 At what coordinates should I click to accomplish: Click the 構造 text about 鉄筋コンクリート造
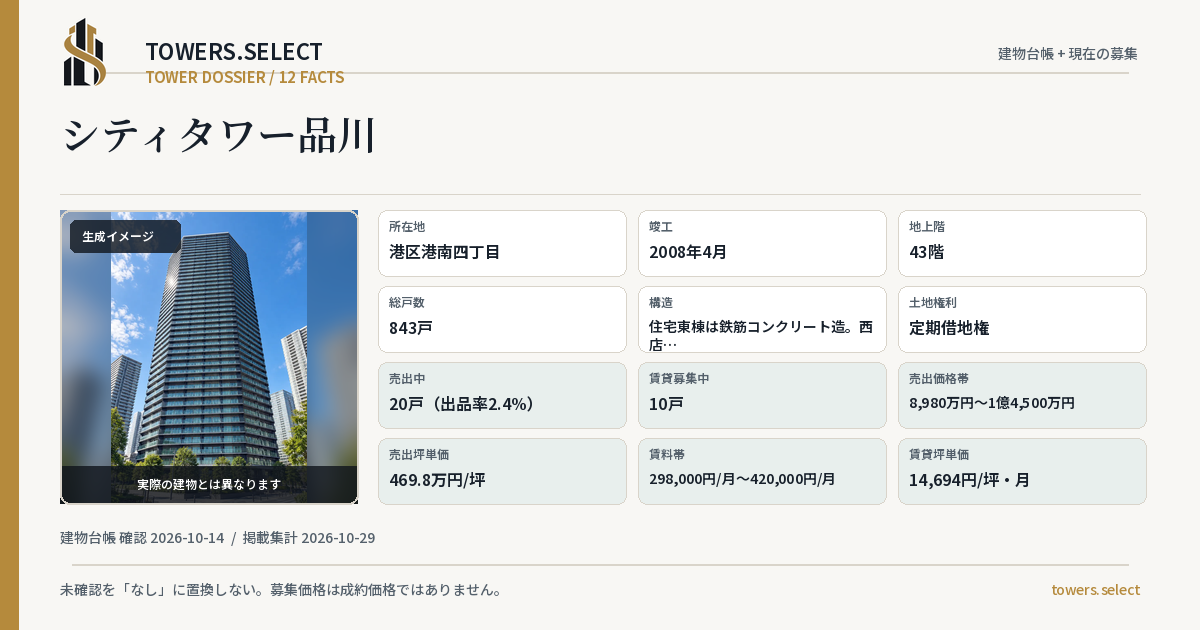pyautogui.click(x=760, y=335)
